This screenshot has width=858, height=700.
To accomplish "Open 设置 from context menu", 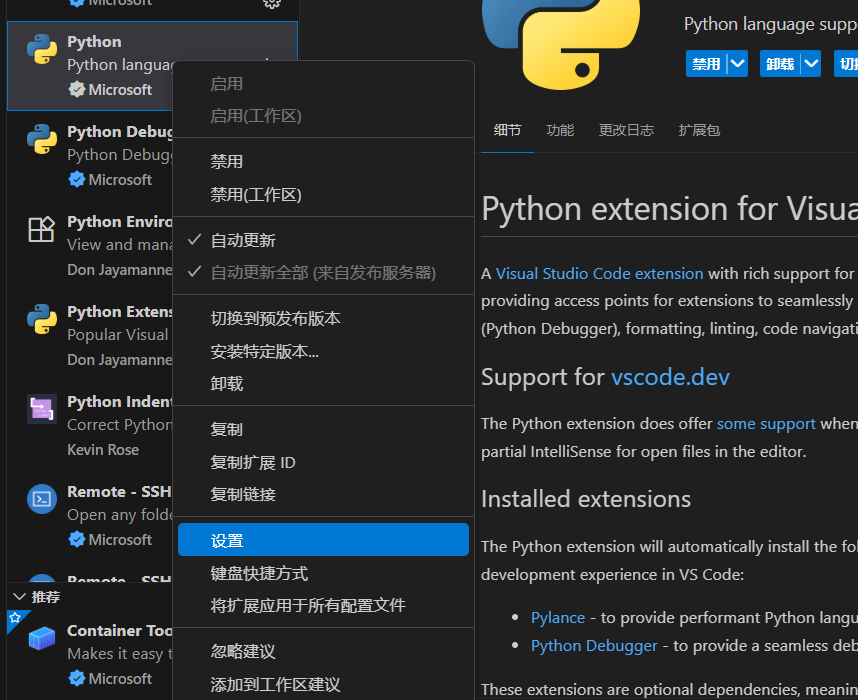I will pyautogui.click(x=323, y=540).
